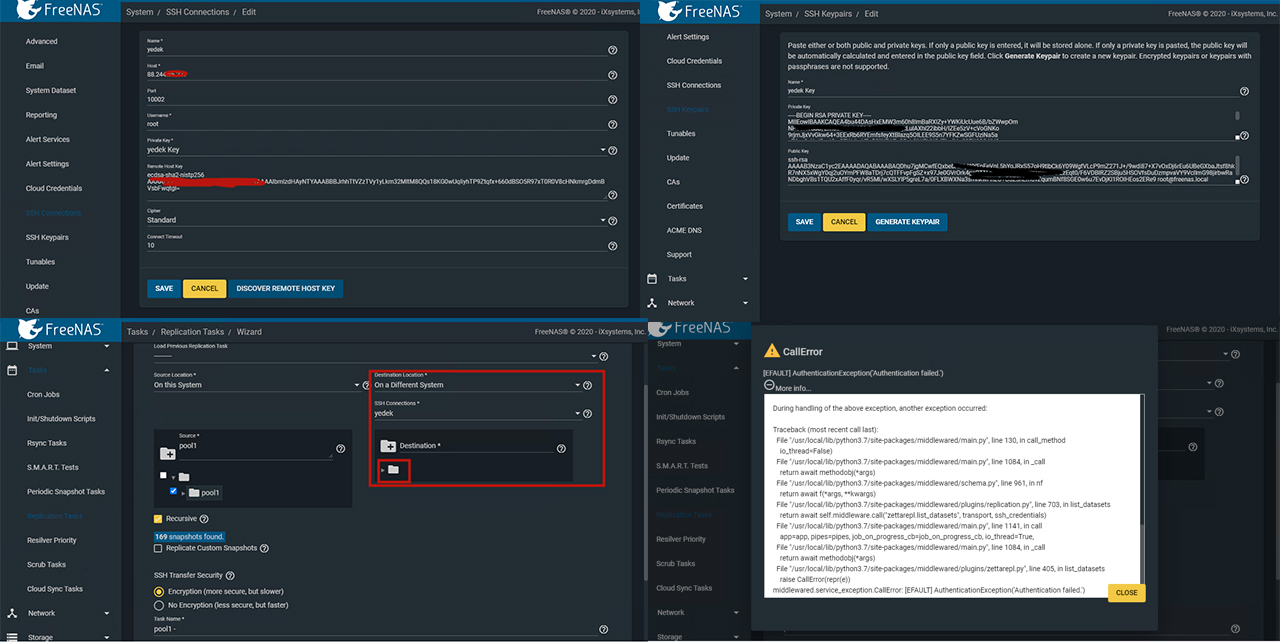Click the Network icon in the Replication Wizard sidebar
The height and width of the screenshot is (642, 1280).
[13, 613]
